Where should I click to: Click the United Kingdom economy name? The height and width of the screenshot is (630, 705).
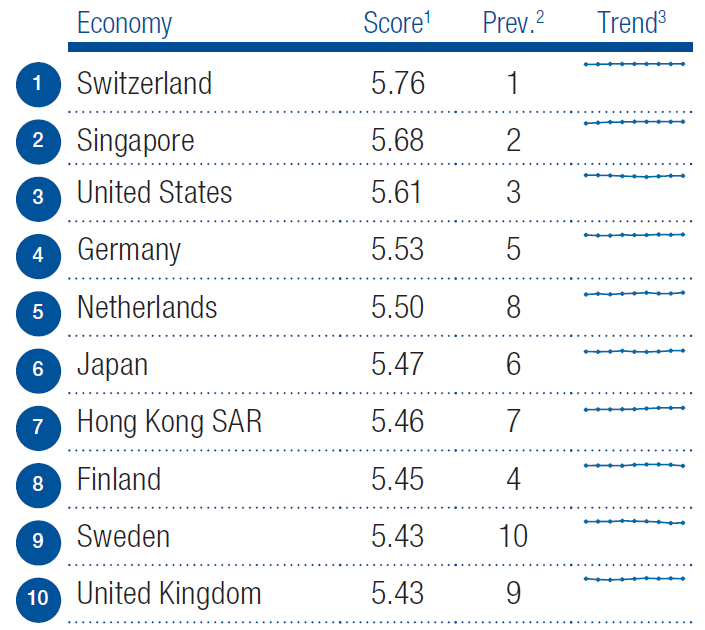pyautogui.click(x=169, y=593)
